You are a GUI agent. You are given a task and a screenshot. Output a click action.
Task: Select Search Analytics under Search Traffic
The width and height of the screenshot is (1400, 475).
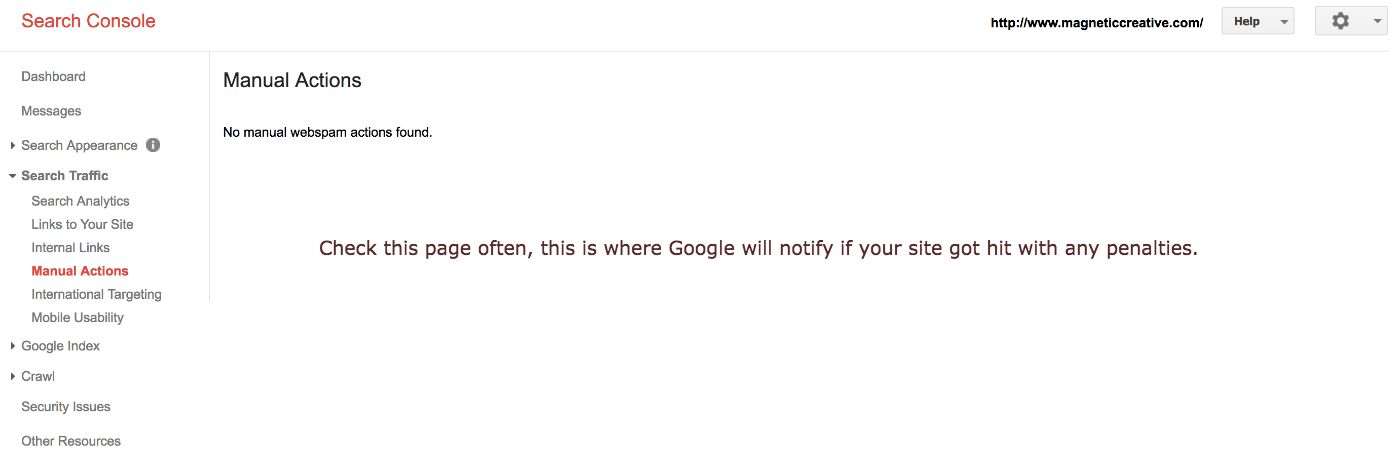tap(80, 201)
